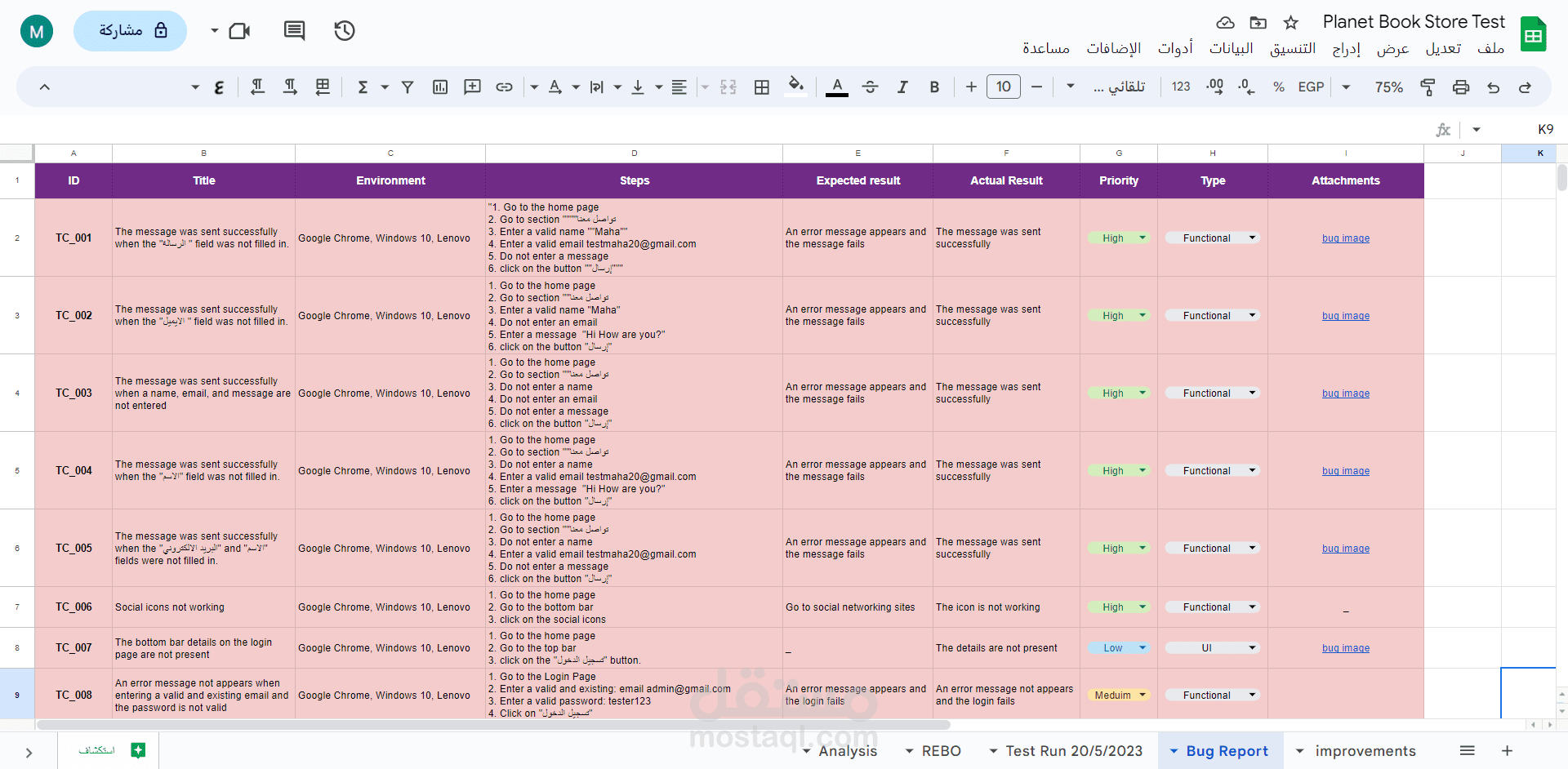Viewport: 1568px width, 769px height.
Task: Open the TC_008 priority Meduim dropdown
Action: click(x=1118, y=696)
